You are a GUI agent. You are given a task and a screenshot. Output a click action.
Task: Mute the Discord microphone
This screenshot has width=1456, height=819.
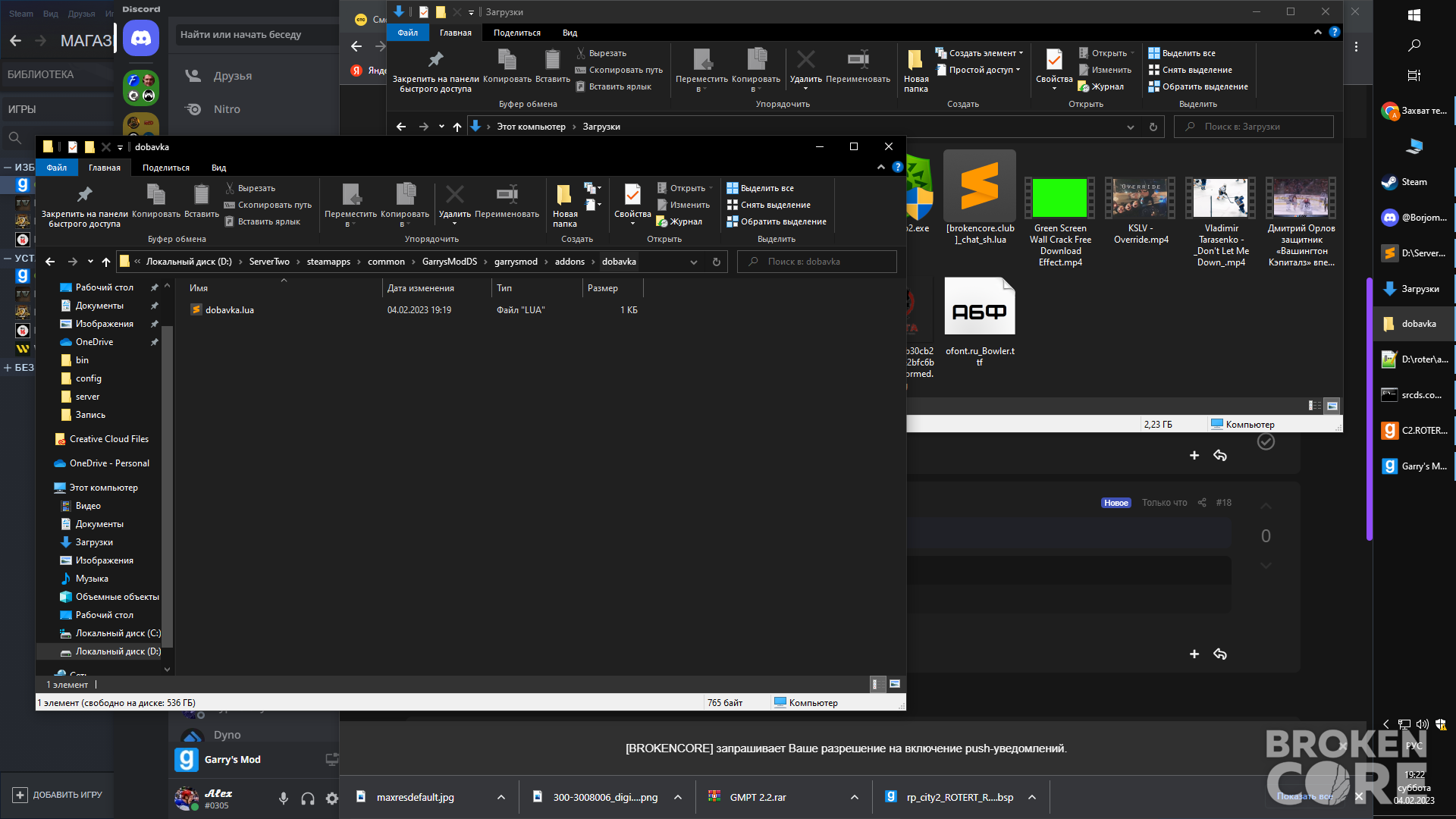[x=284, y=799]
